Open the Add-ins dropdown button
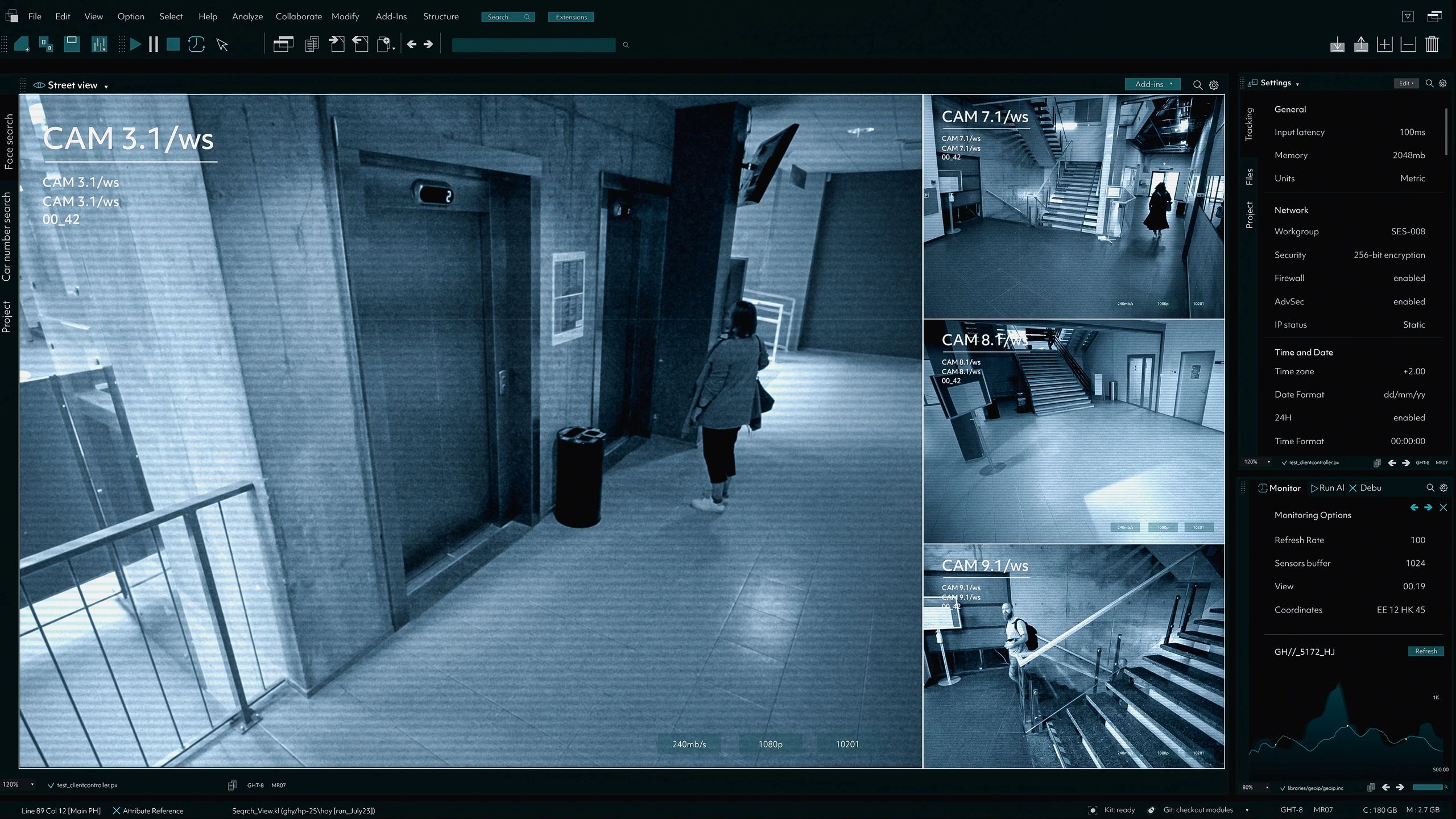This screenshot has height=819, width=1456. point(1152,84)
